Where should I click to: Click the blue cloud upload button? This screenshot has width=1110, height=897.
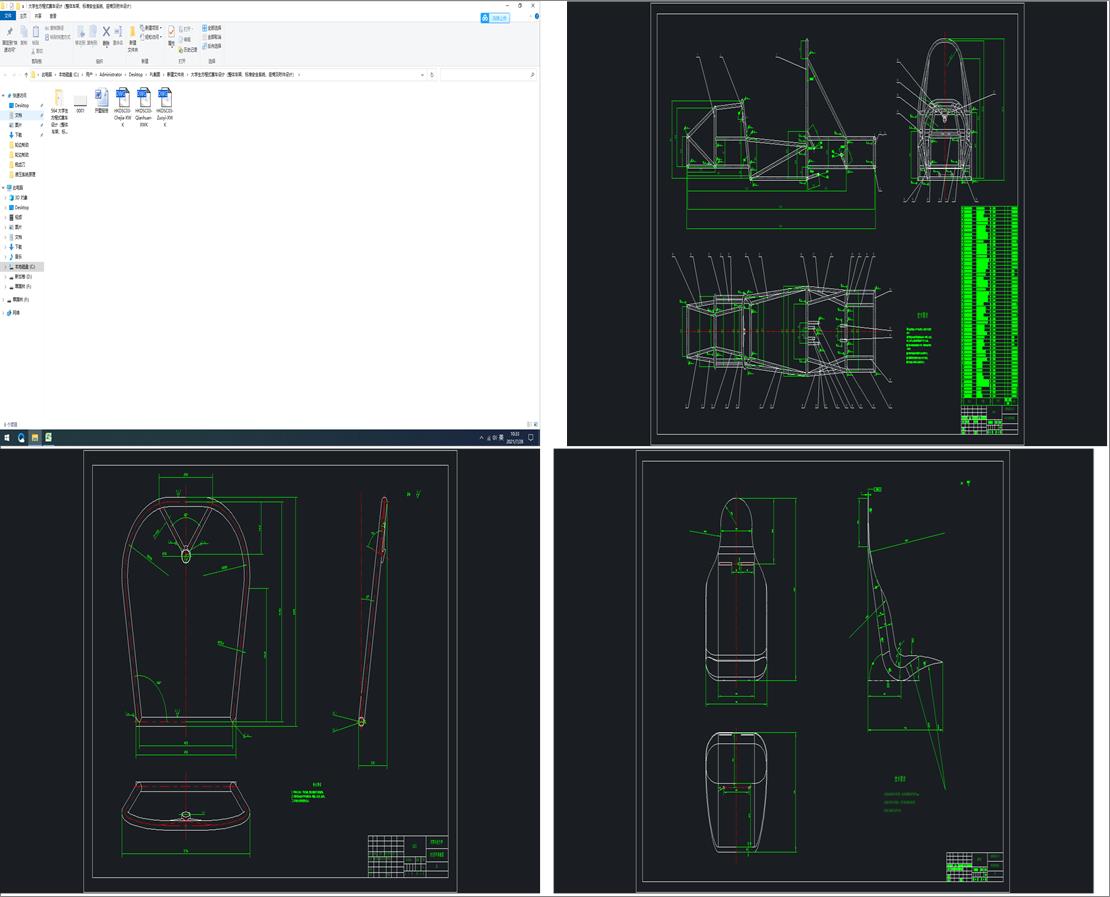point(494,18)
